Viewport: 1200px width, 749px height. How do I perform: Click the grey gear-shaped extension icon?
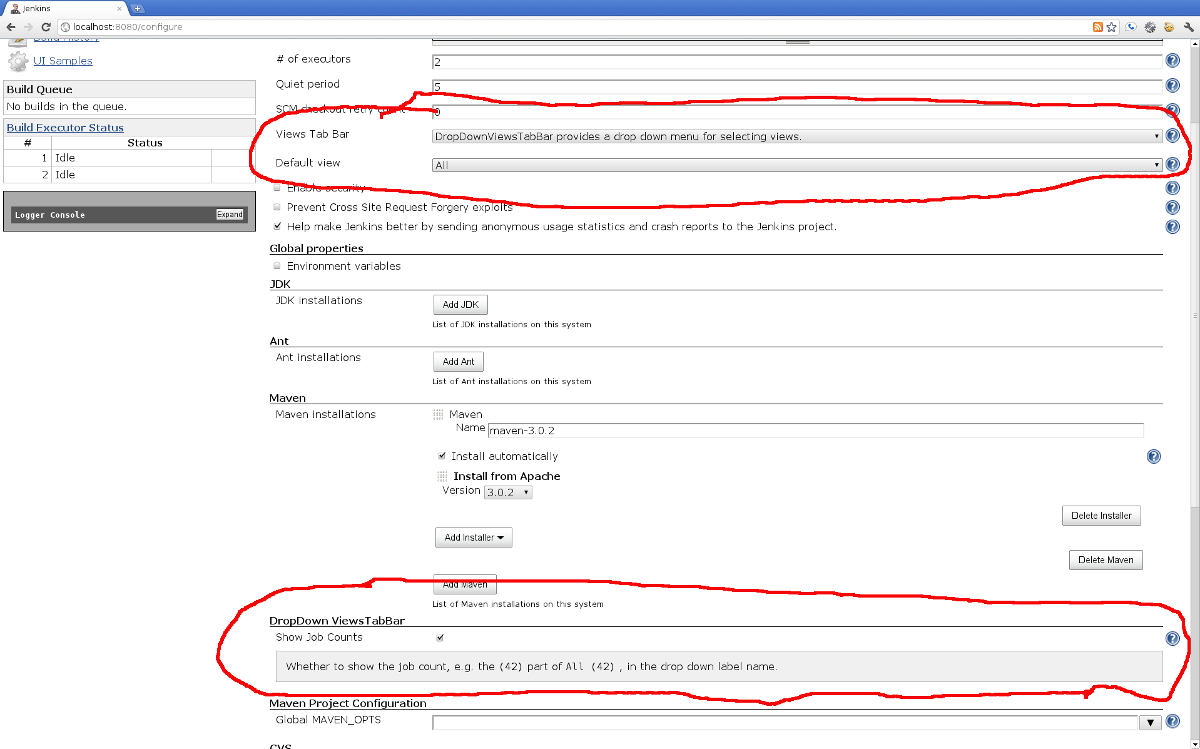(1150, 27)
